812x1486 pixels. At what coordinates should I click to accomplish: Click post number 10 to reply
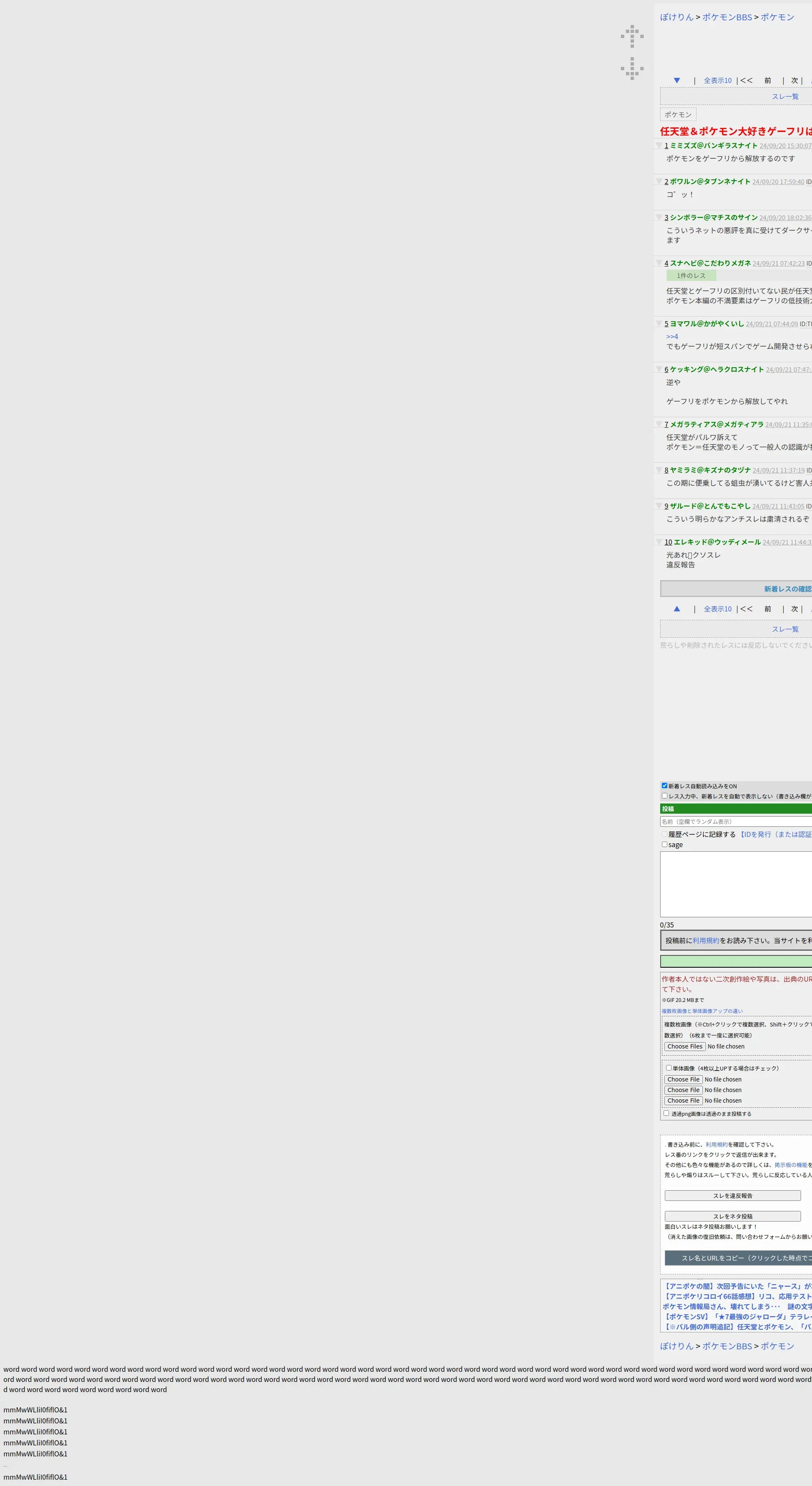point(668,542)
